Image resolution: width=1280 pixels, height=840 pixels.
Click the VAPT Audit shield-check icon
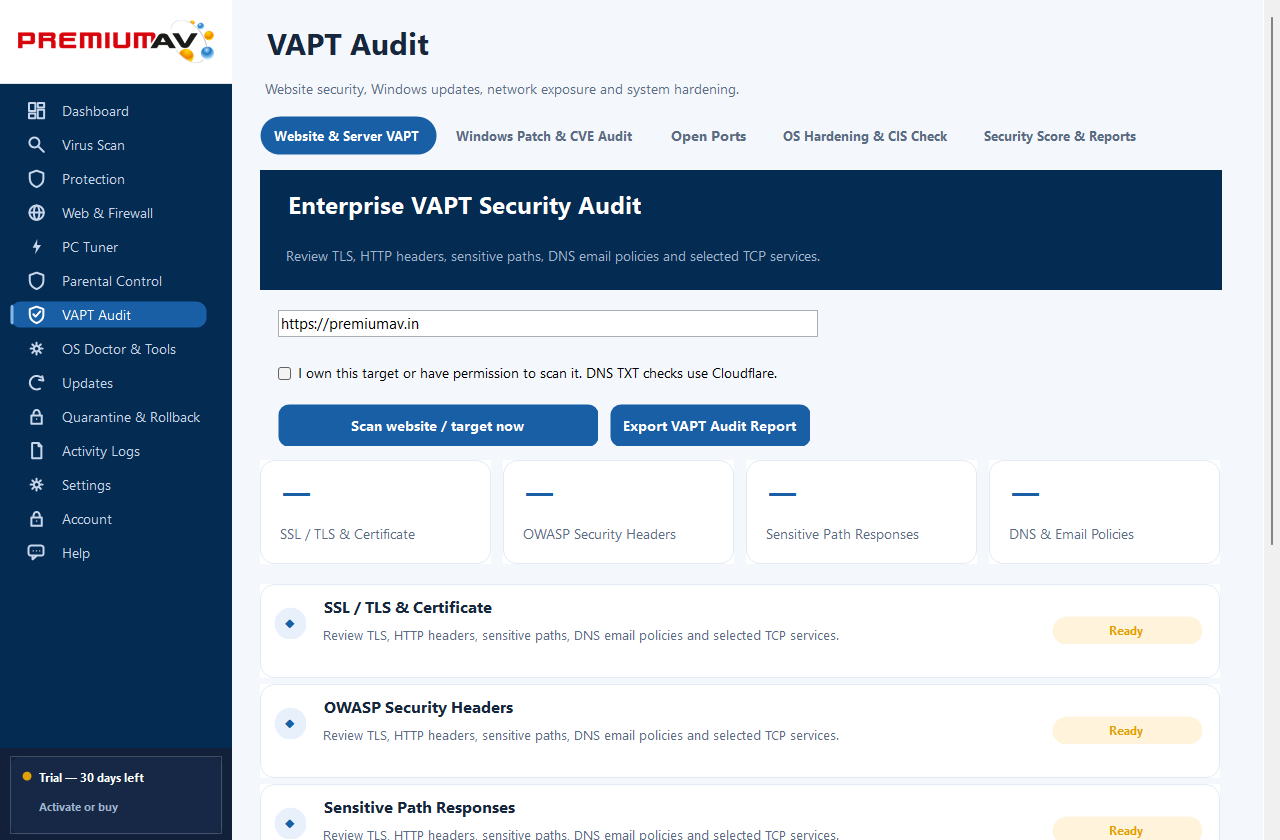click(37, 315)
